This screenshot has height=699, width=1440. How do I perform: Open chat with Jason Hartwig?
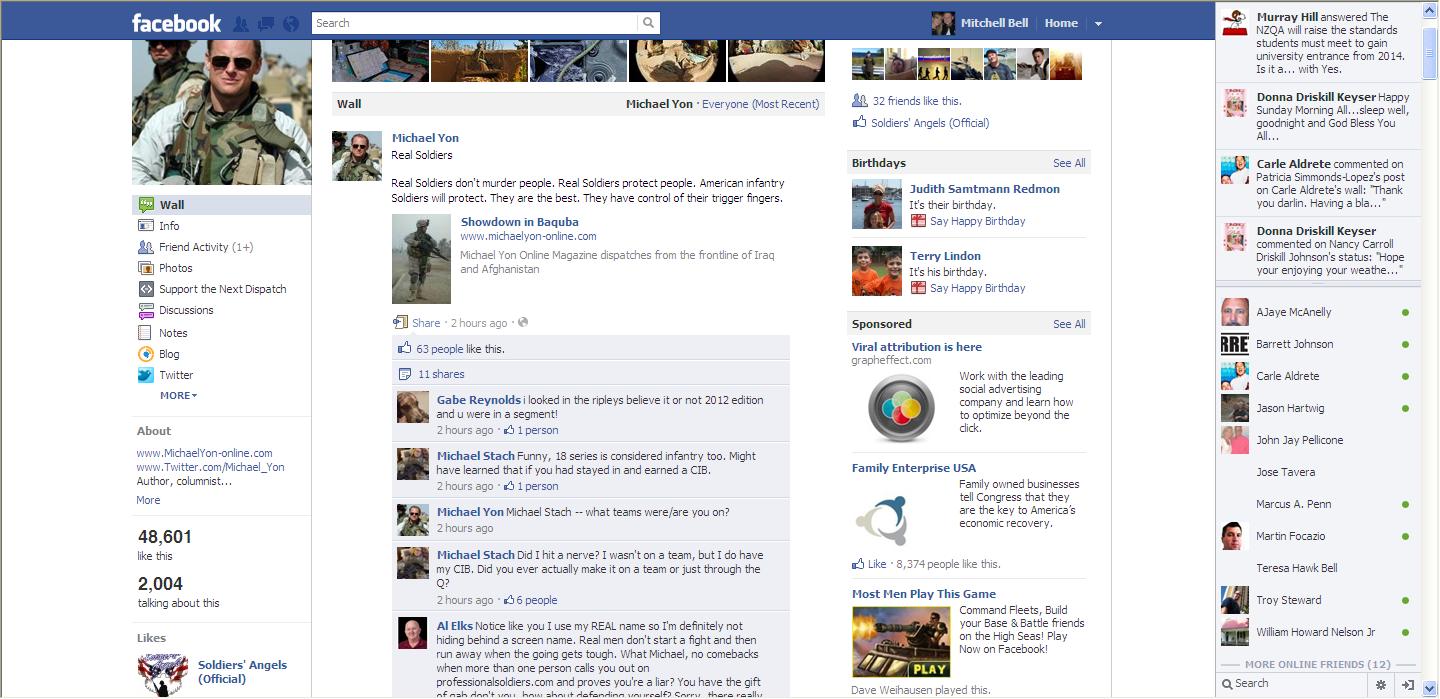click(1318, 408)
